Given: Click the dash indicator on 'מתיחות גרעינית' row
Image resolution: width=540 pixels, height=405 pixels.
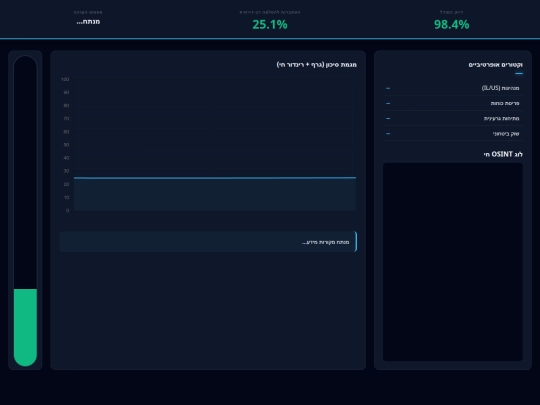Looking at the screenshot, I should [x=388, y=118].
